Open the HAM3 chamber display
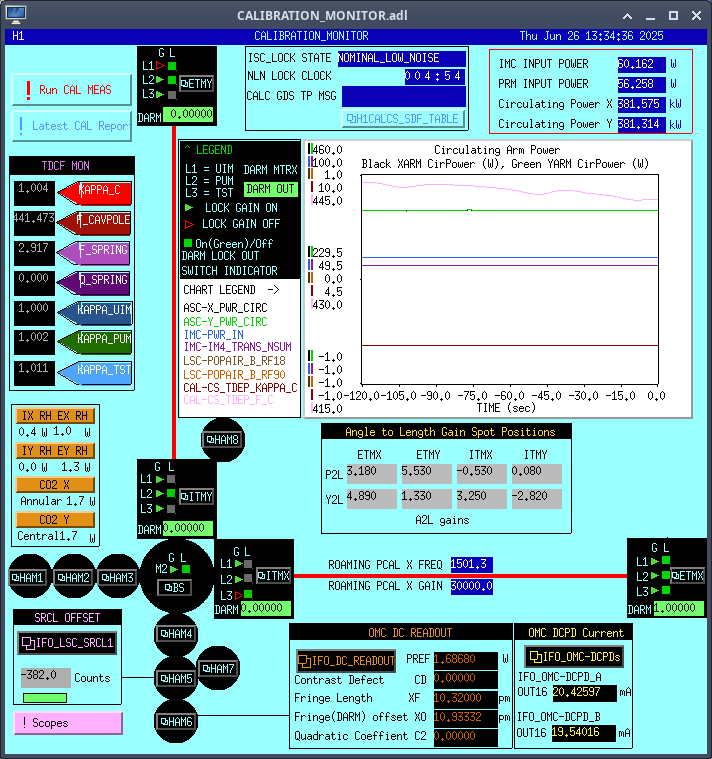The image size is (712, 759). click(117, 577)
